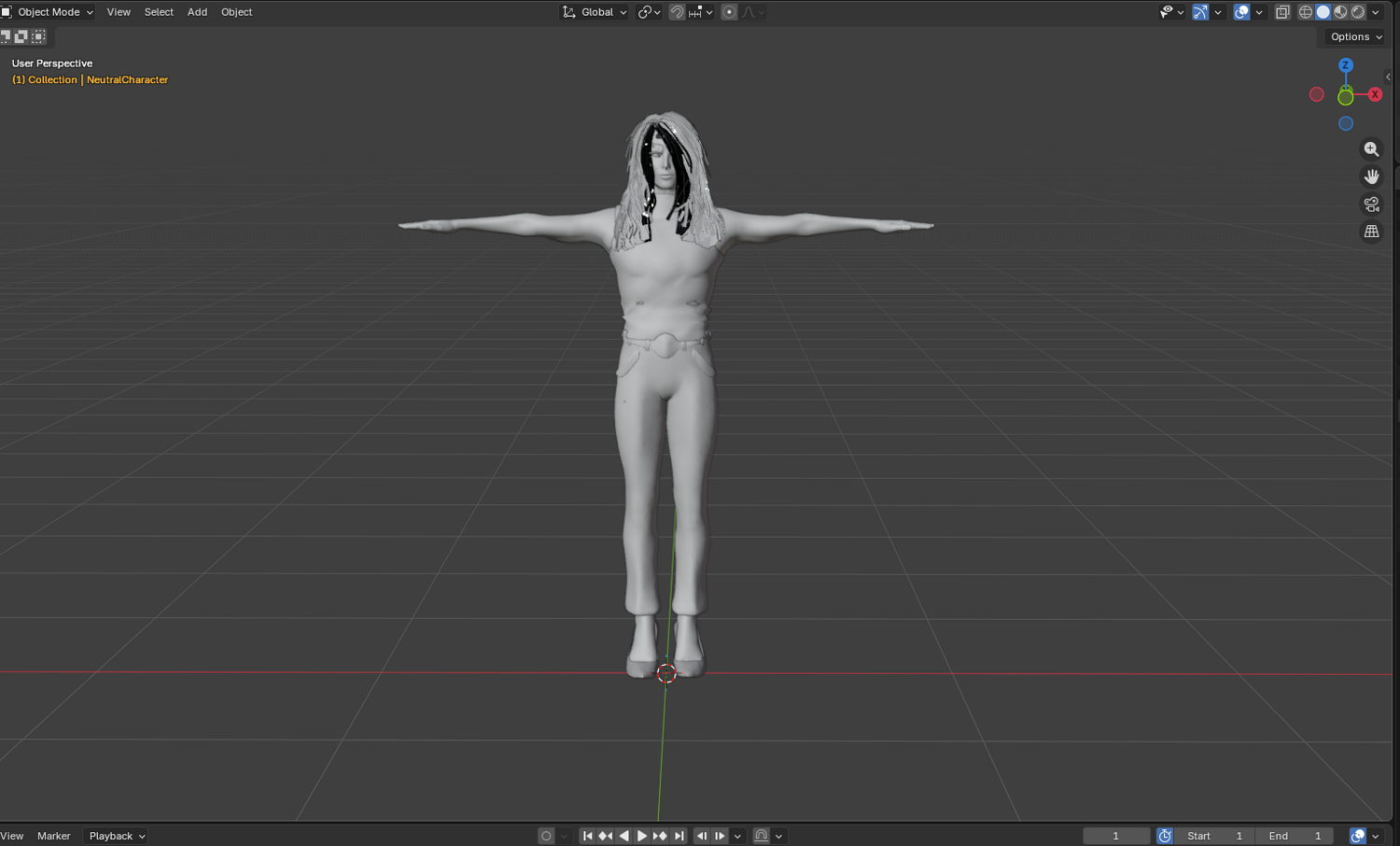Open the Object menu

click(236, 12)
